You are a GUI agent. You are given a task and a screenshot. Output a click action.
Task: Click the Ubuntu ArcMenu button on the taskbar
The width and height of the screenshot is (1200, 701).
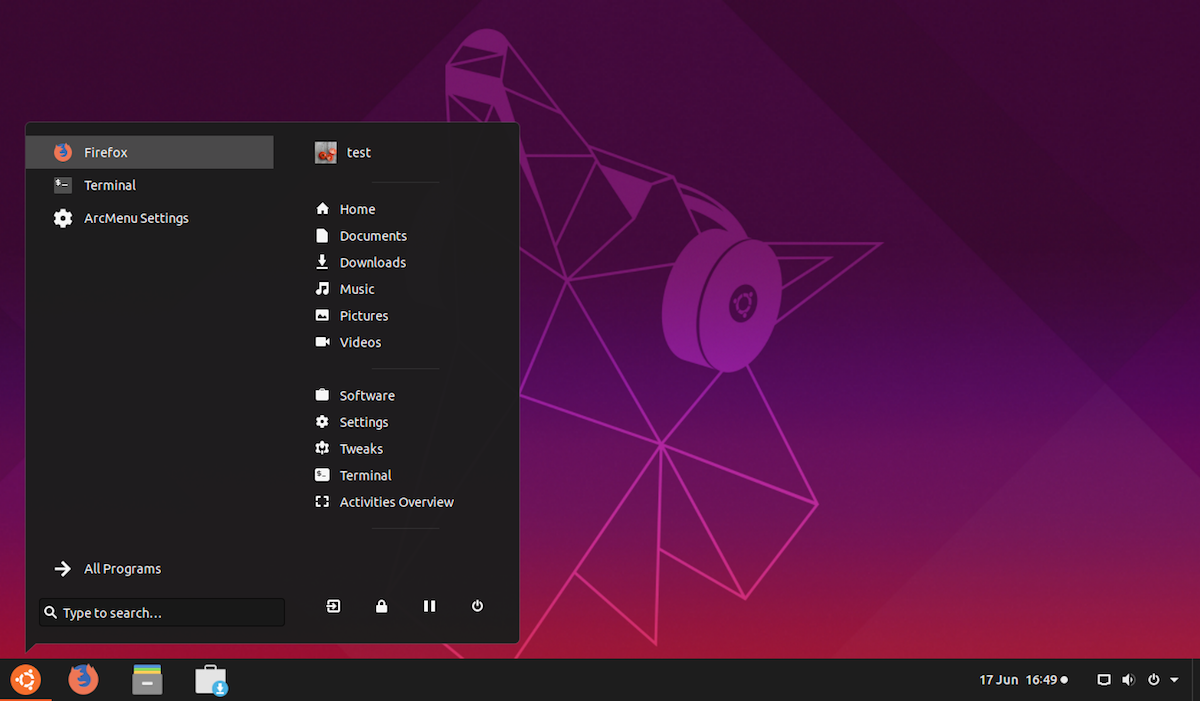pyautogui.click(x=25, y=680)
